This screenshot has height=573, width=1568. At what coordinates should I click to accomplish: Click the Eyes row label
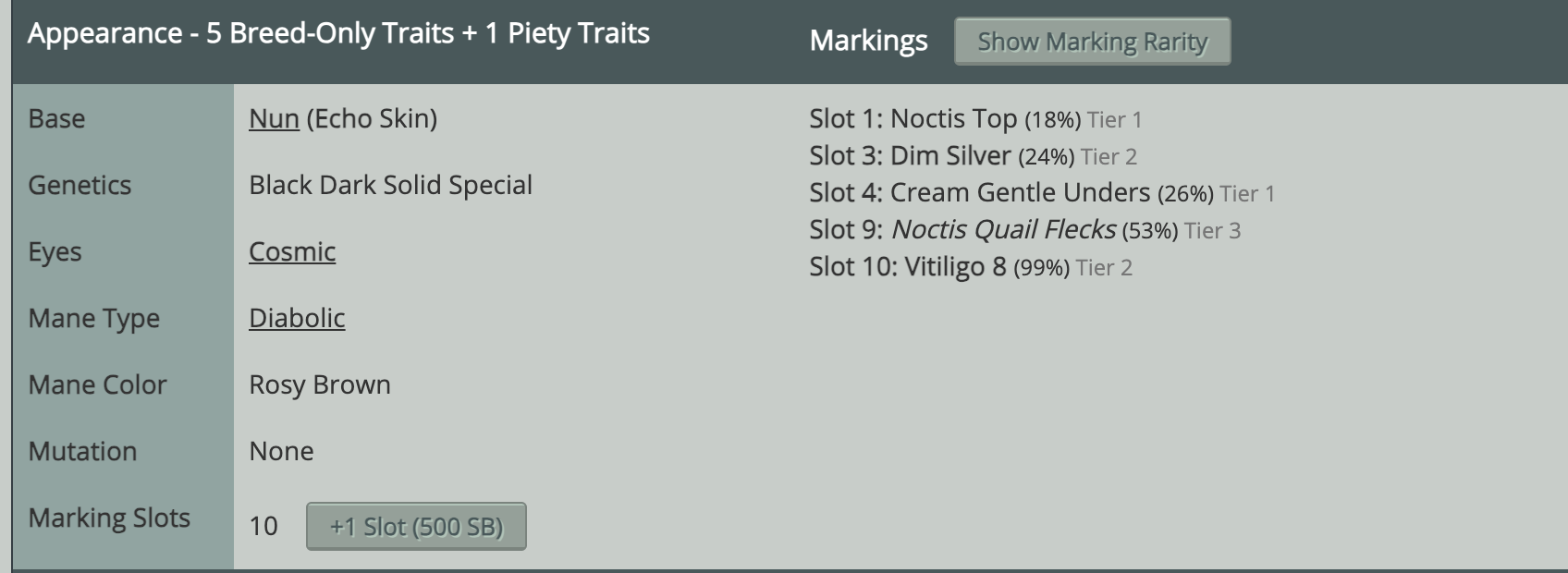coord(55,251)
